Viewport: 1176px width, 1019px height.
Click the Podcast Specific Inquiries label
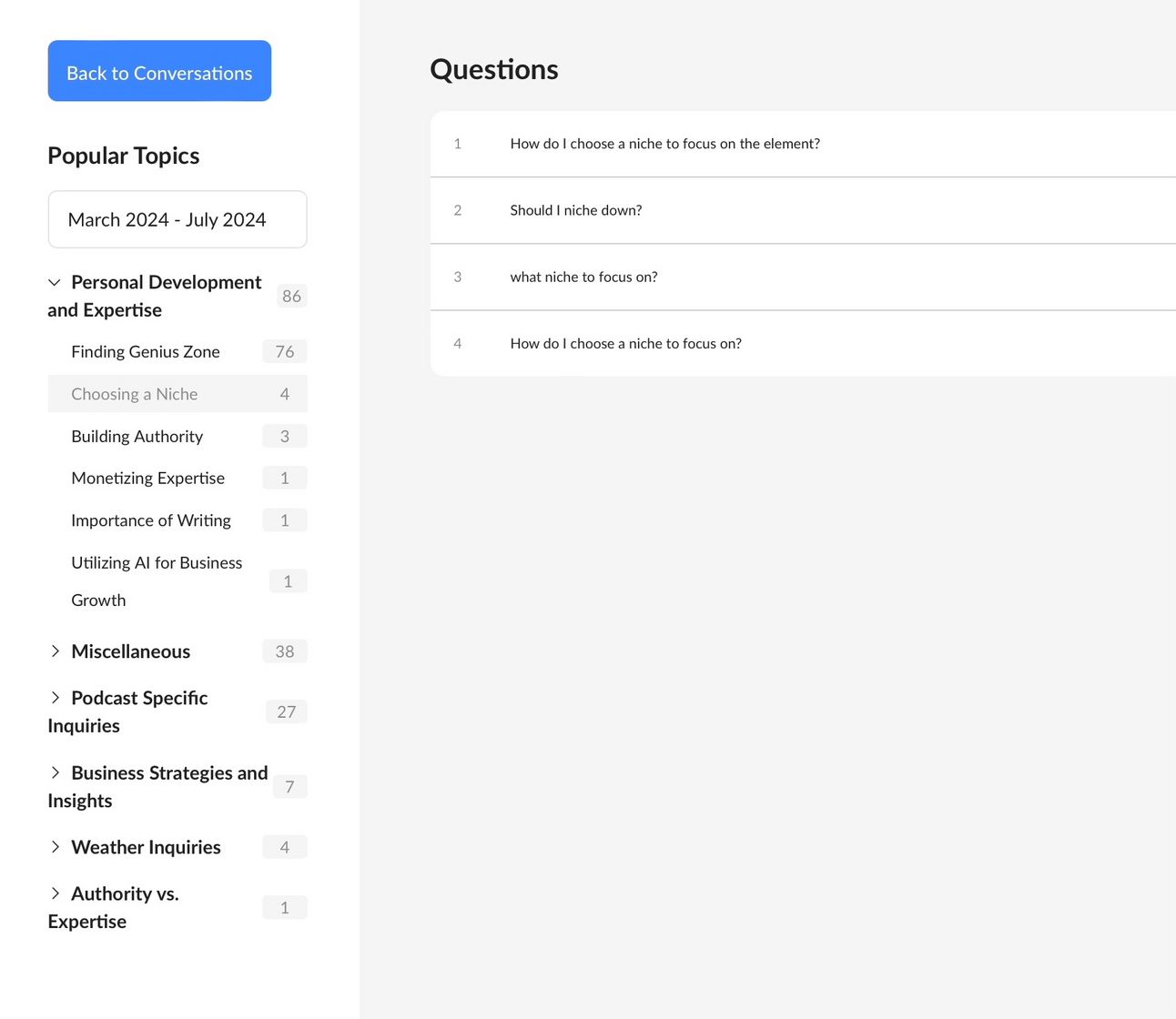click(x=128, y=711)
